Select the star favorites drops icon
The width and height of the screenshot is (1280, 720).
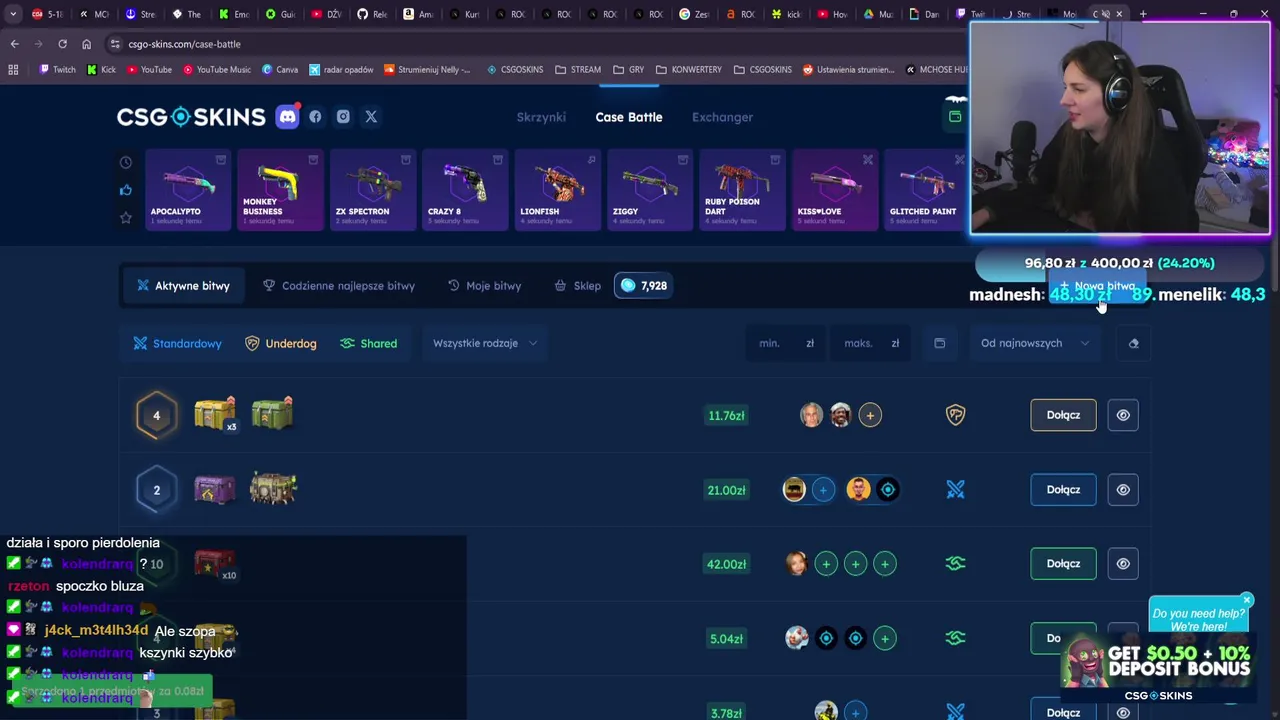click(126, 218)
